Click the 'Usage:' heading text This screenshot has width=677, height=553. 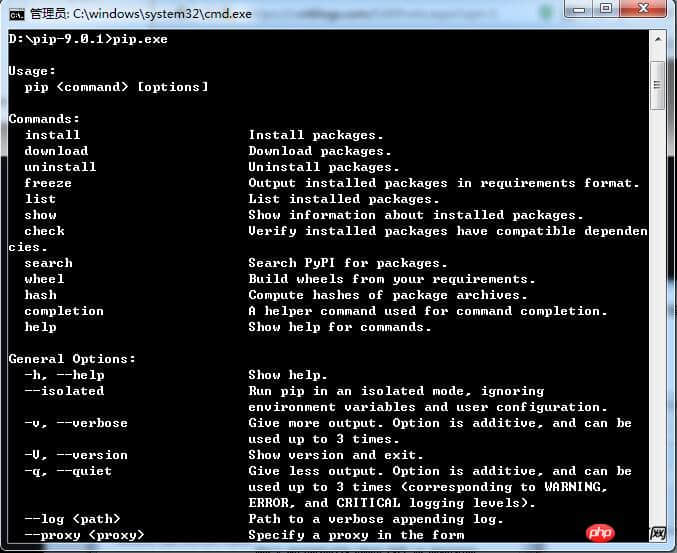click(32, 71)
